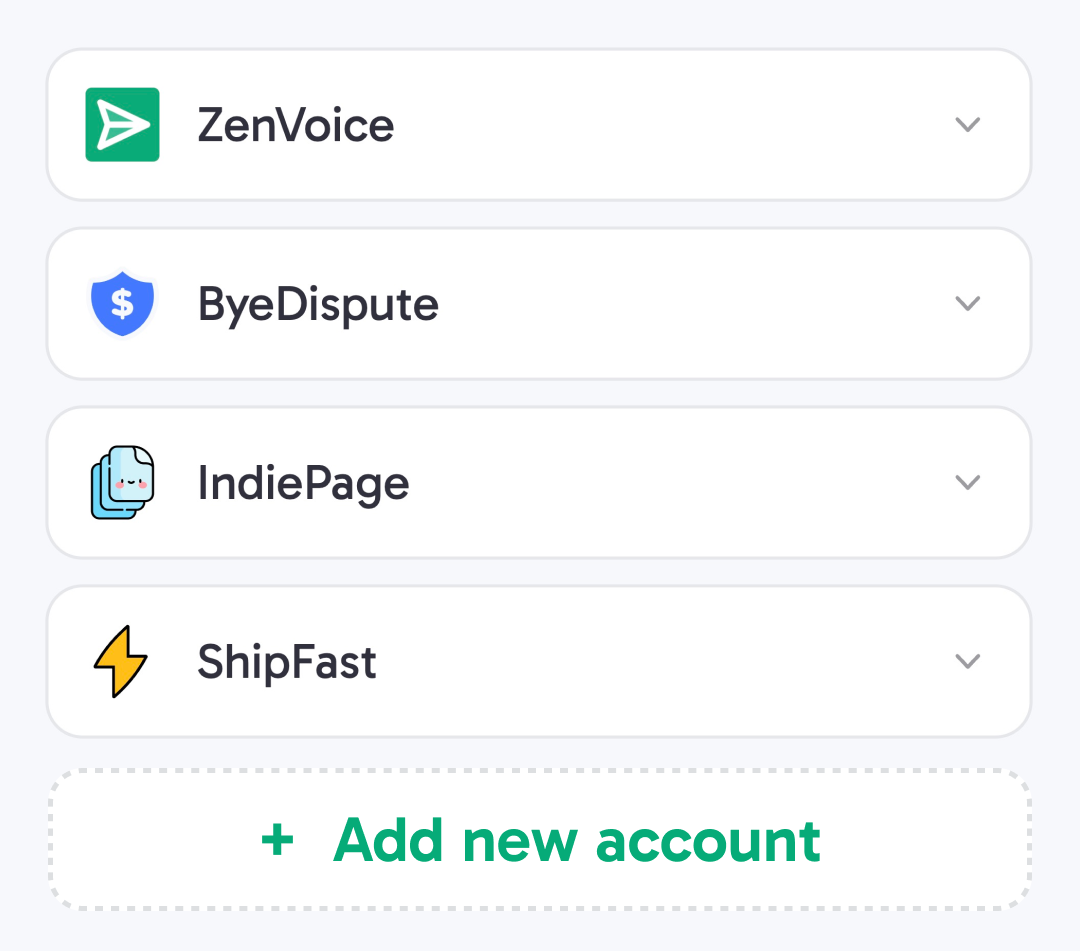The width and height of the screenshot is (1080, 951).
Task: Click the dotted-border add account area
Action: tap(540, 841)
